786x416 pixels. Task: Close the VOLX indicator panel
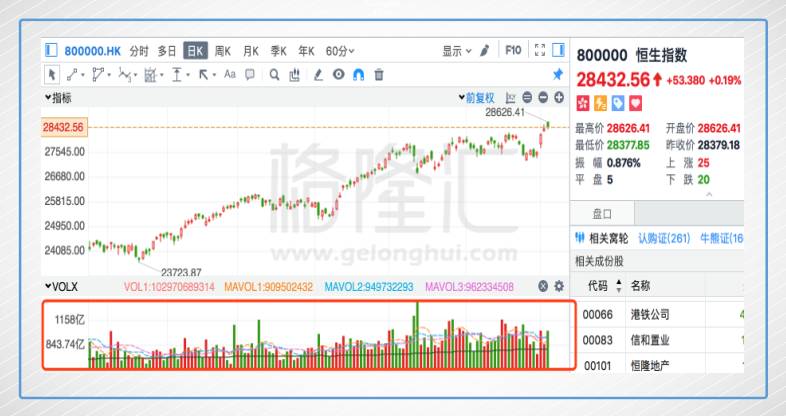[x=543, y=286]
